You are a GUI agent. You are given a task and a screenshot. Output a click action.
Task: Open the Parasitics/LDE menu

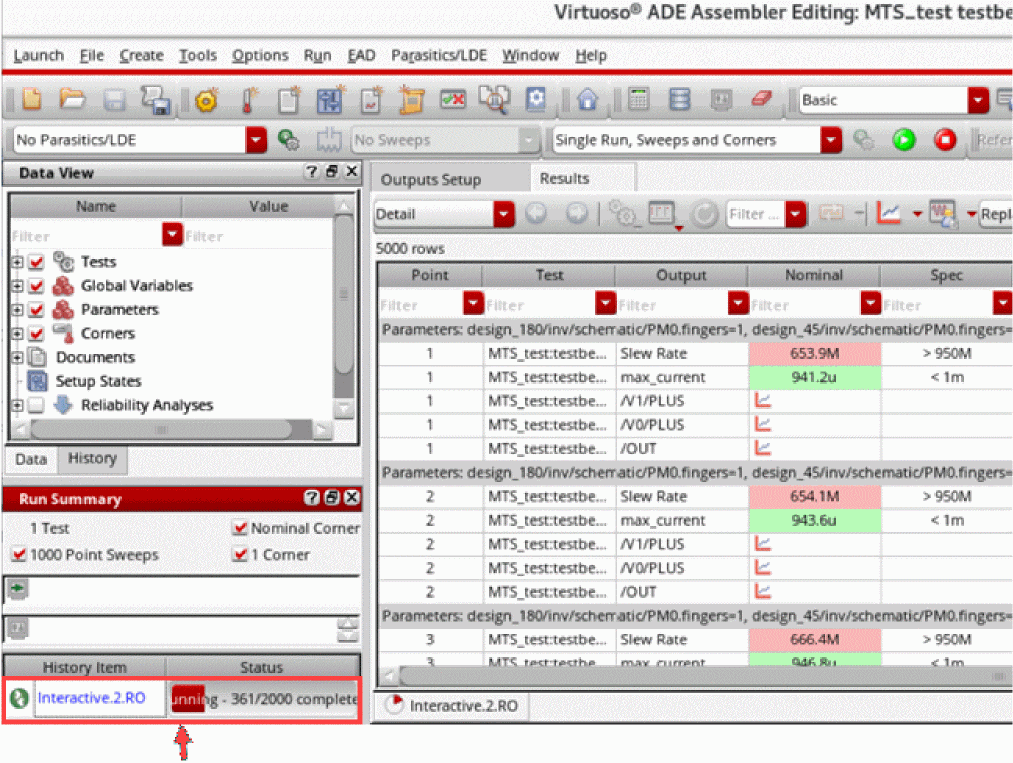pos(439,56)
